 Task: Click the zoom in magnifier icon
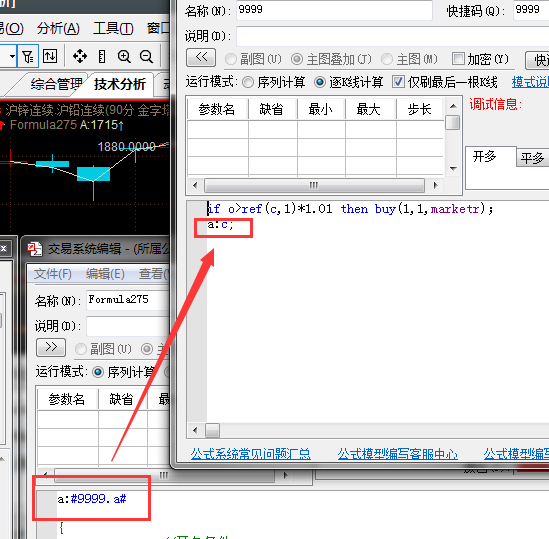(x=124, y=56)
